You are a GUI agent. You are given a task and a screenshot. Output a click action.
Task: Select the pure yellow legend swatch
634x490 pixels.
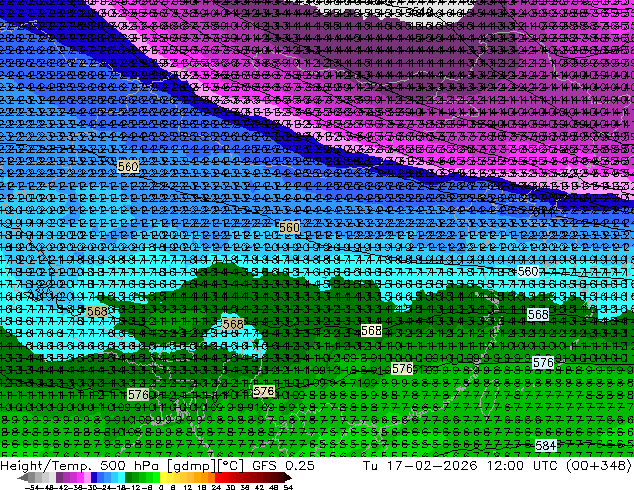[x=163, y=478]
